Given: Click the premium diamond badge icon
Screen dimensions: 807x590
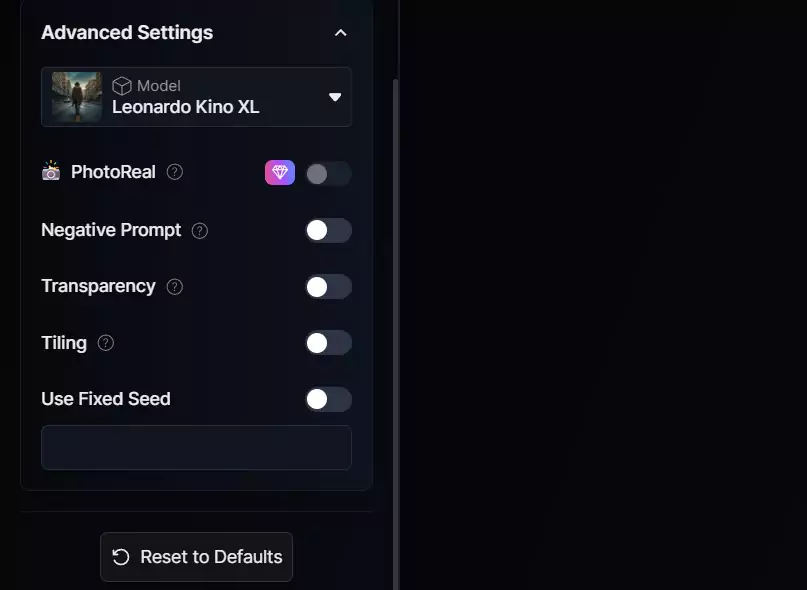Looking at the screenshot, I should (280, 172).
